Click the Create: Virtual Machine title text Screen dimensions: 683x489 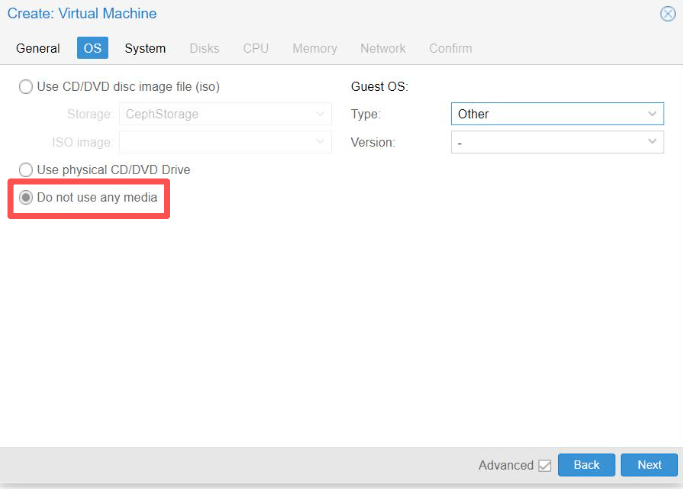click(82, 13)
